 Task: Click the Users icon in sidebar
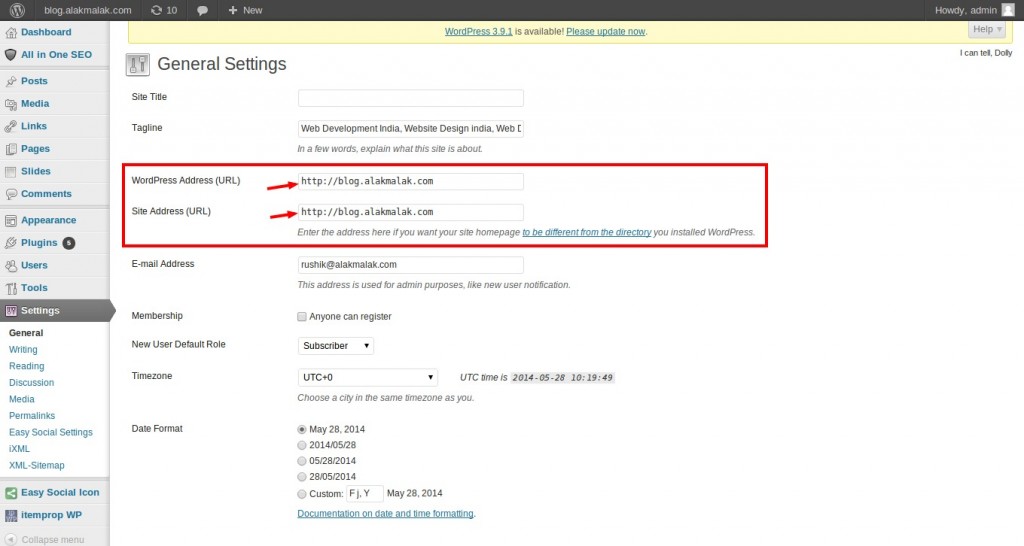(11, 266)
